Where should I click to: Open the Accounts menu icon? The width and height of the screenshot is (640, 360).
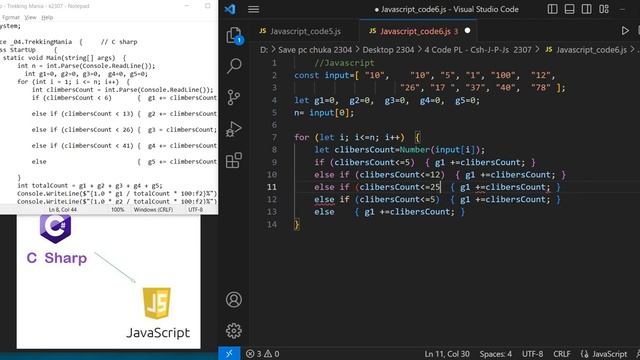point(234,300)
